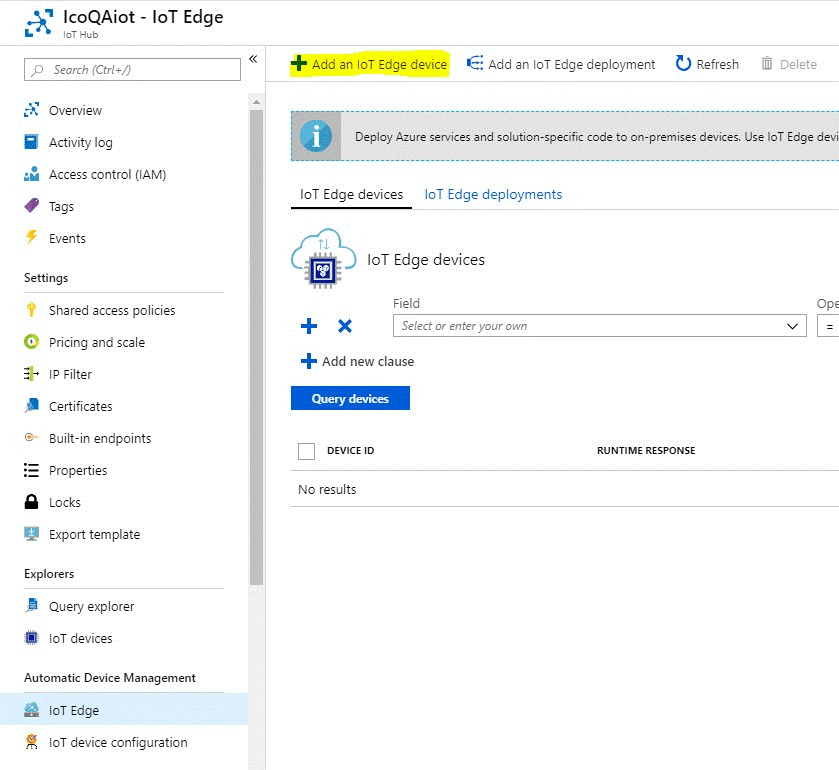Click the Overview icon in sidebar
Viewport: 839px width, 770px height.
[x=31, y=110]
